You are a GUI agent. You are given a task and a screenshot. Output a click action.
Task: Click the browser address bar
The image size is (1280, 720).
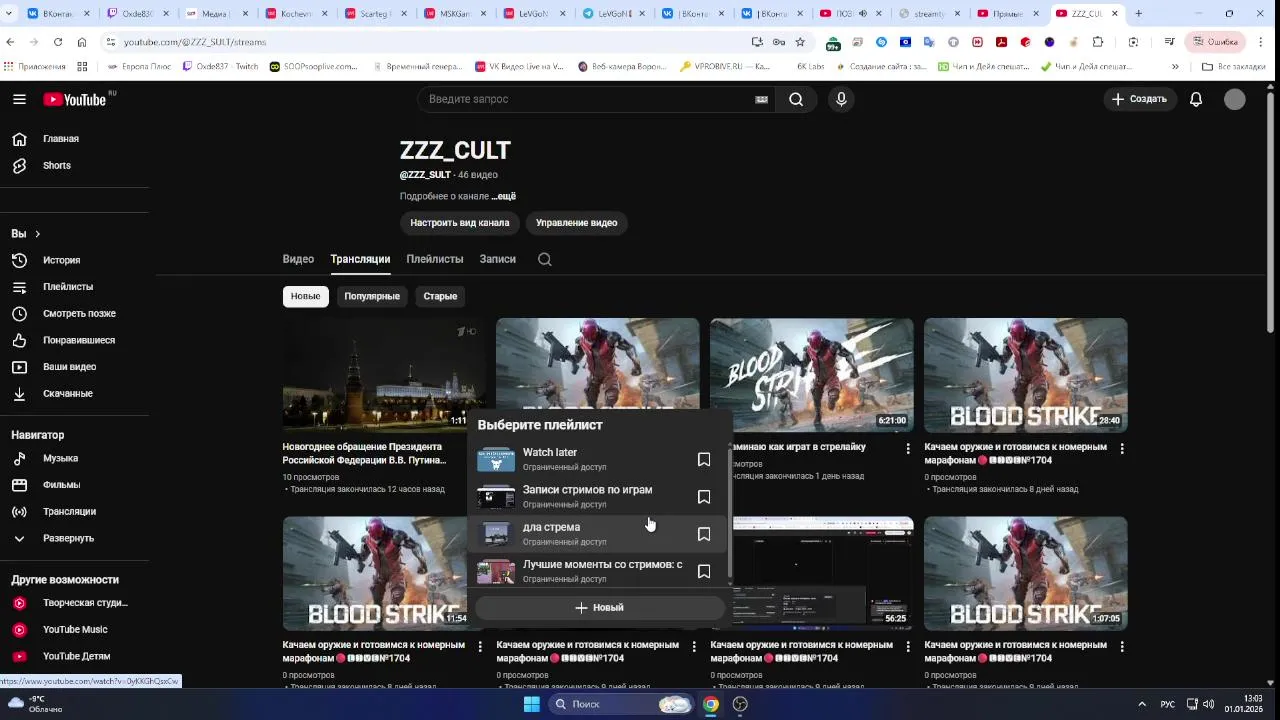pos(430,42)
